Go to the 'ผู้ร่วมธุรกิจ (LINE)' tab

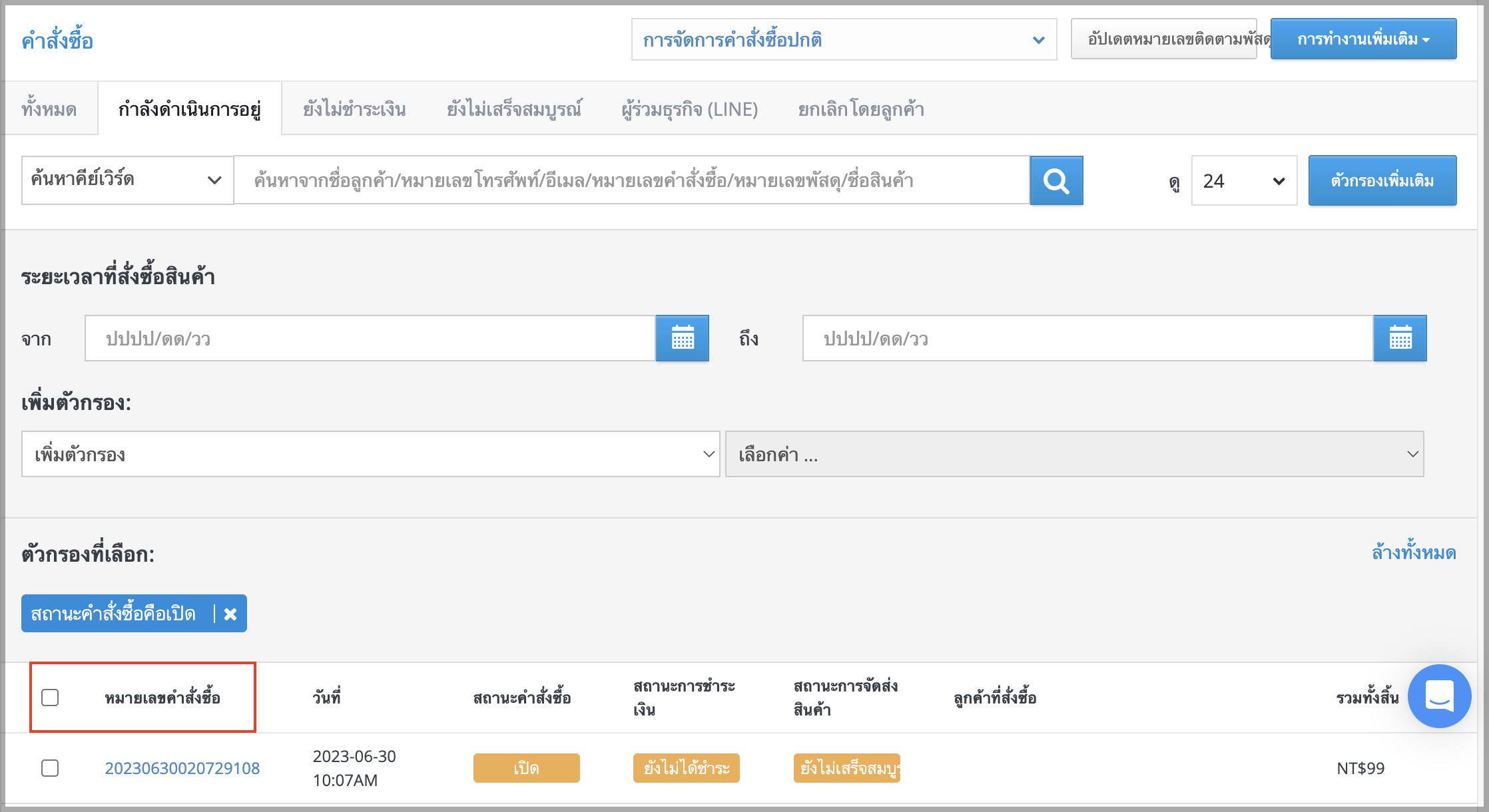[x=690, y=108]
